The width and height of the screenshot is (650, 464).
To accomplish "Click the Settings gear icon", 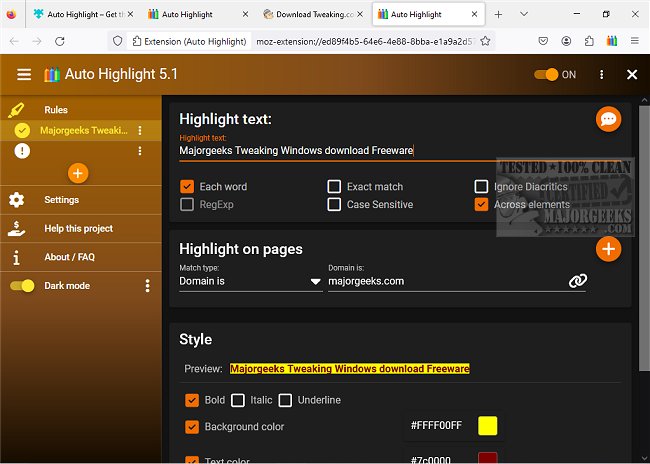I will pyautogui.click(x=16, y=200).
